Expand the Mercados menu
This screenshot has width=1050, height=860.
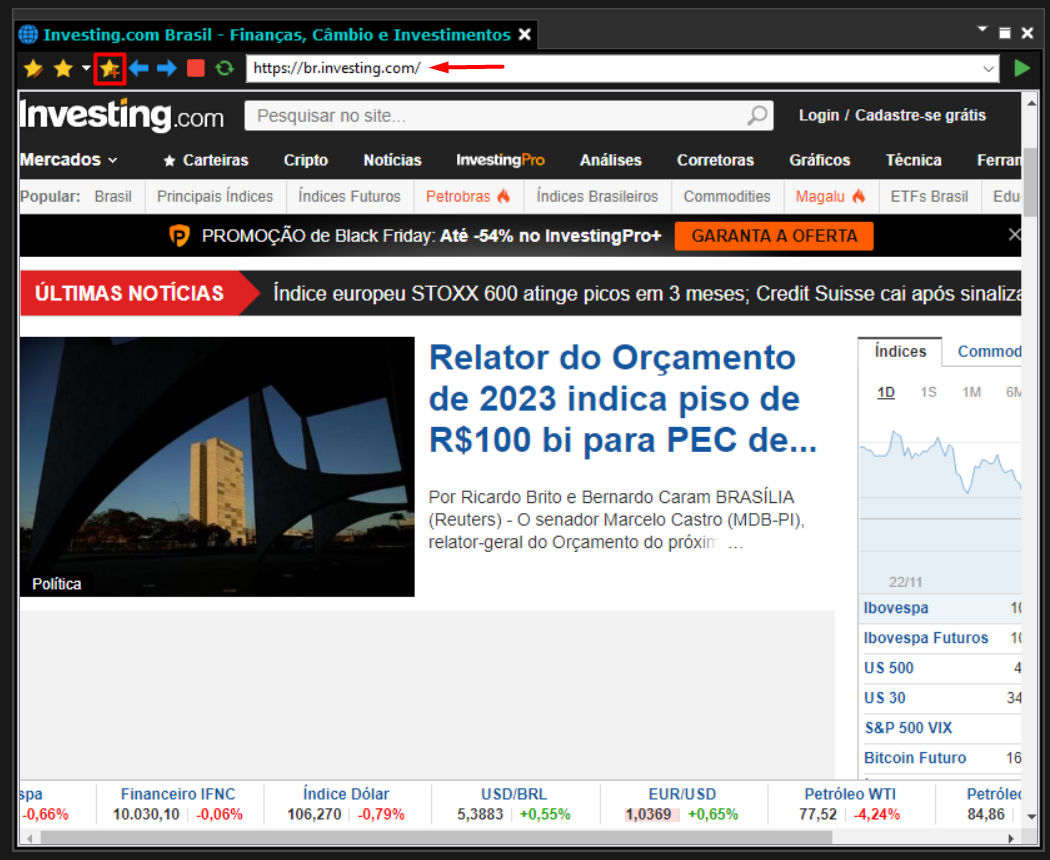click(69, 160)
